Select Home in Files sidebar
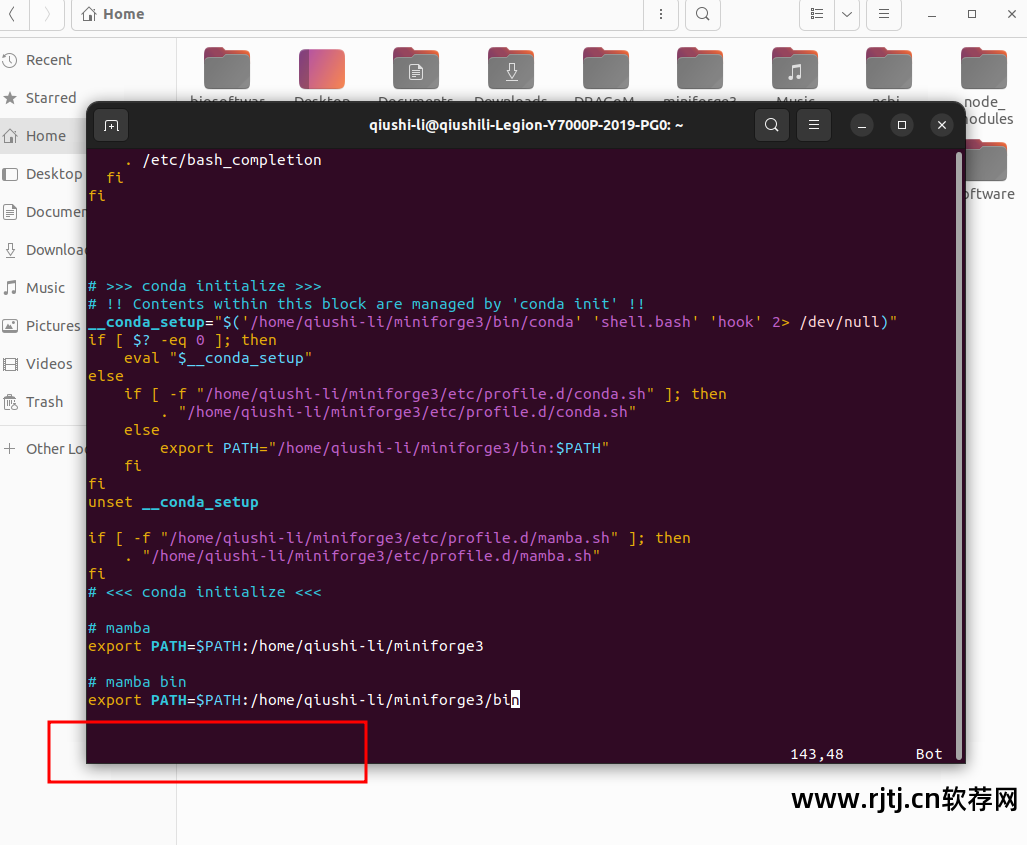 (43, 136)
